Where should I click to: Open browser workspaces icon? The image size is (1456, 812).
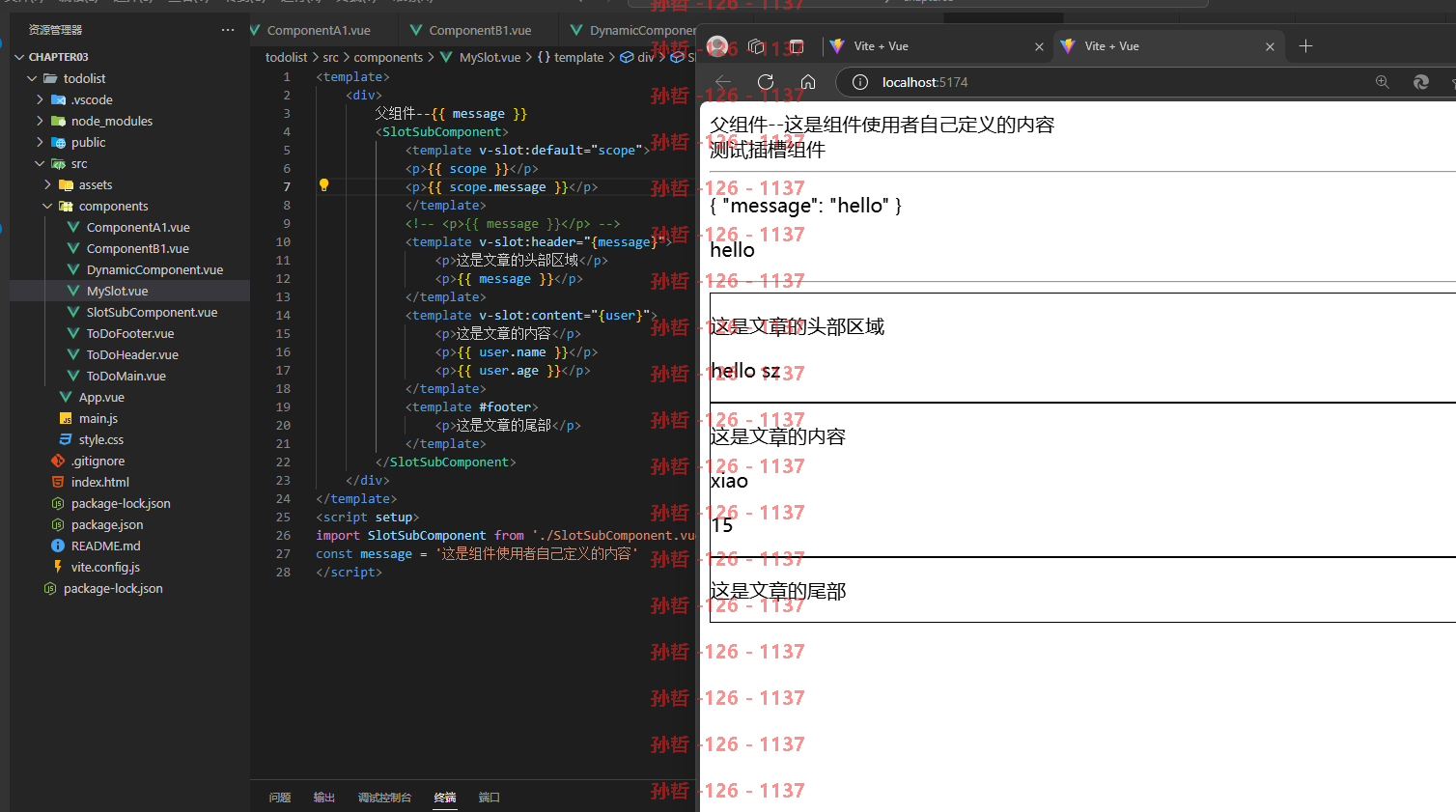click(757, 46)
